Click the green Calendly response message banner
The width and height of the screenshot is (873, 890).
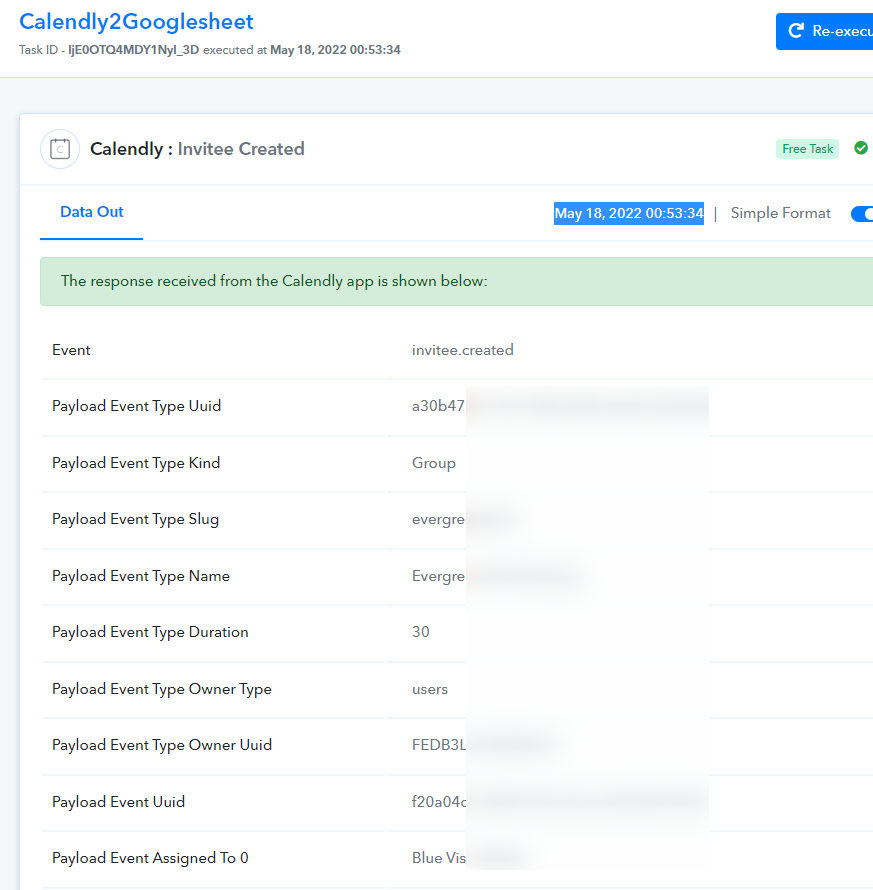click(456, 282)
